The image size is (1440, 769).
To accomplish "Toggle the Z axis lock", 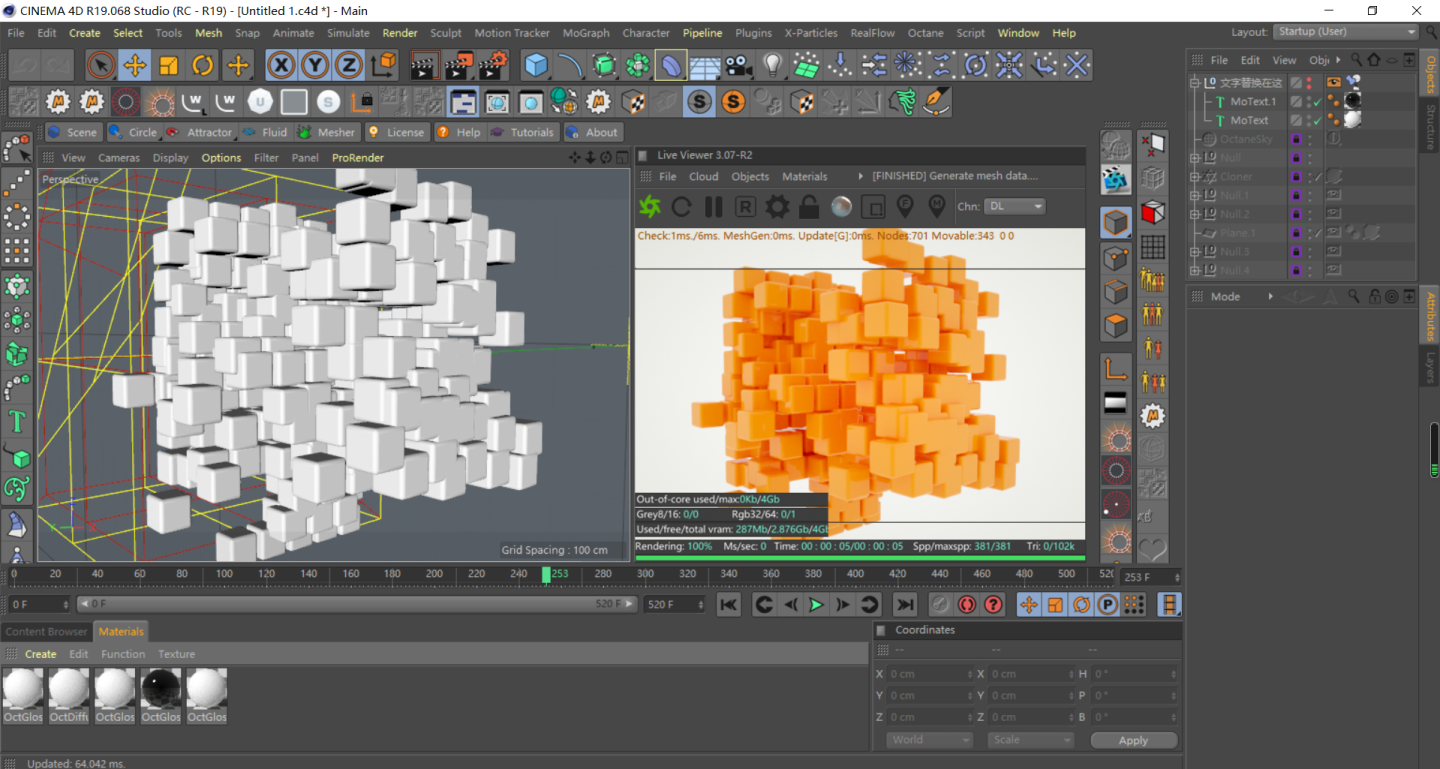I will pyautogui.click(x=348, y=66).
